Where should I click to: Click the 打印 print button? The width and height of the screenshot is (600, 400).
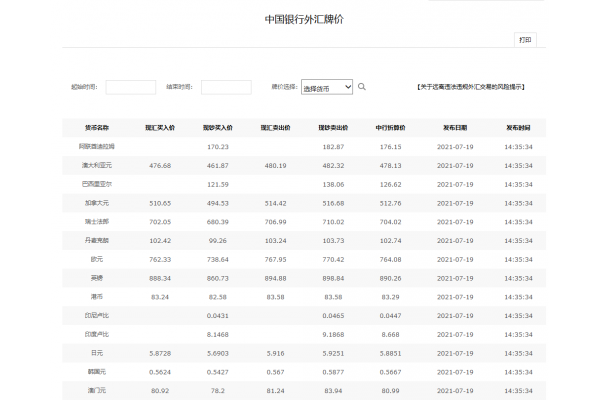click(x=525, y=40)
